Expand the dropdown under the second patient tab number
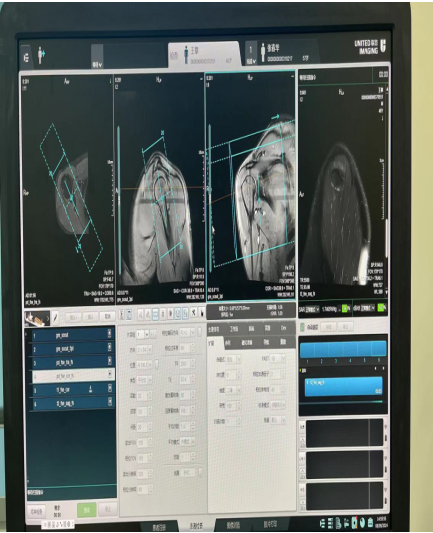This screenshot has height=533, width=433. click(251, 61)
